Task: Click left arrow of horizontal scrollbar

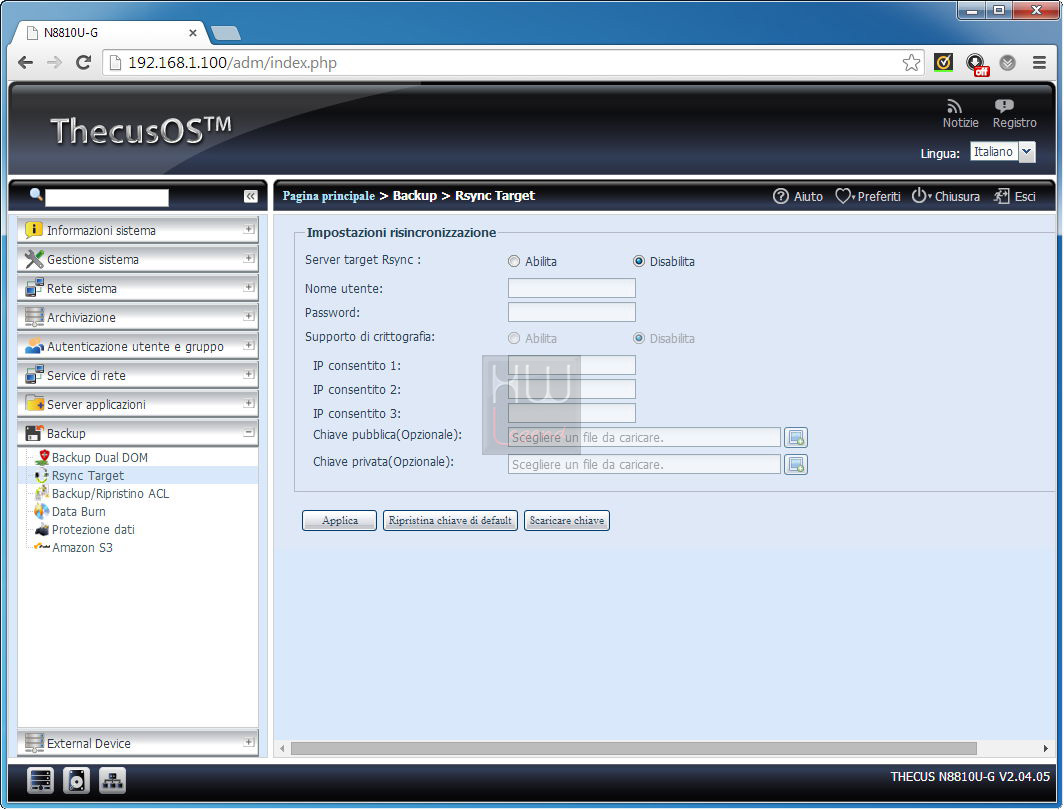Action: pyautogui.click(x=282, y=748)
